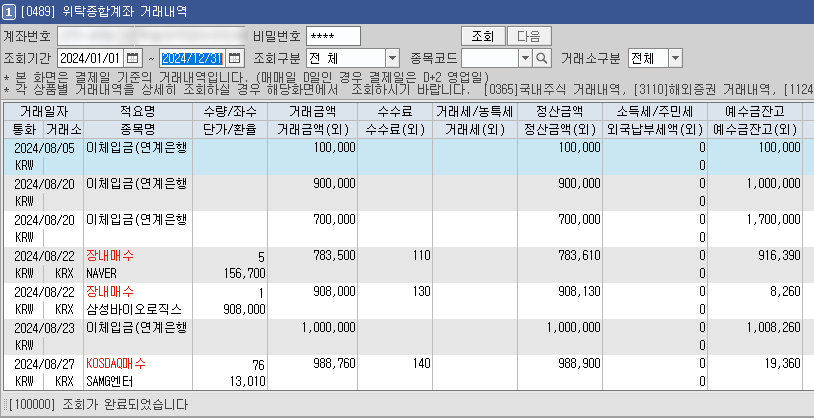
Task: Click the status bar message 조회가 완료되었습니다
Action: tap(125, 404)
